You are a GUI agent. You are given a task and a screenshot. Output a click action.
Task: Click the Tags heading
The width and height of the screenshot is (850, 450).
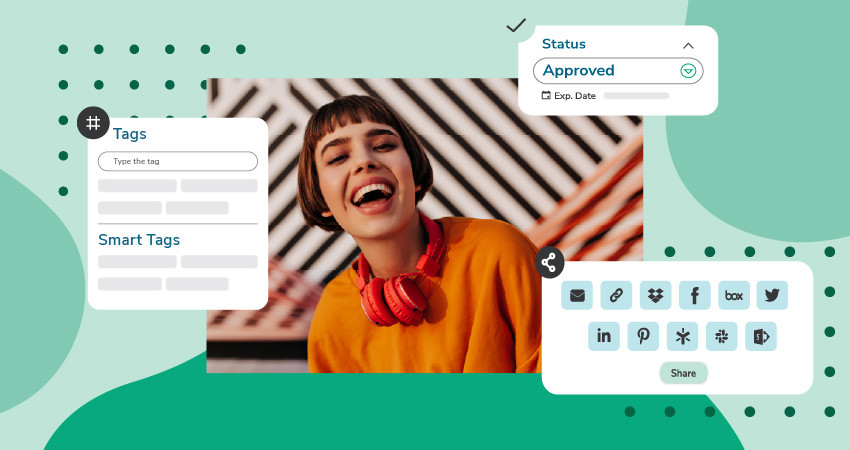point(130,134)
